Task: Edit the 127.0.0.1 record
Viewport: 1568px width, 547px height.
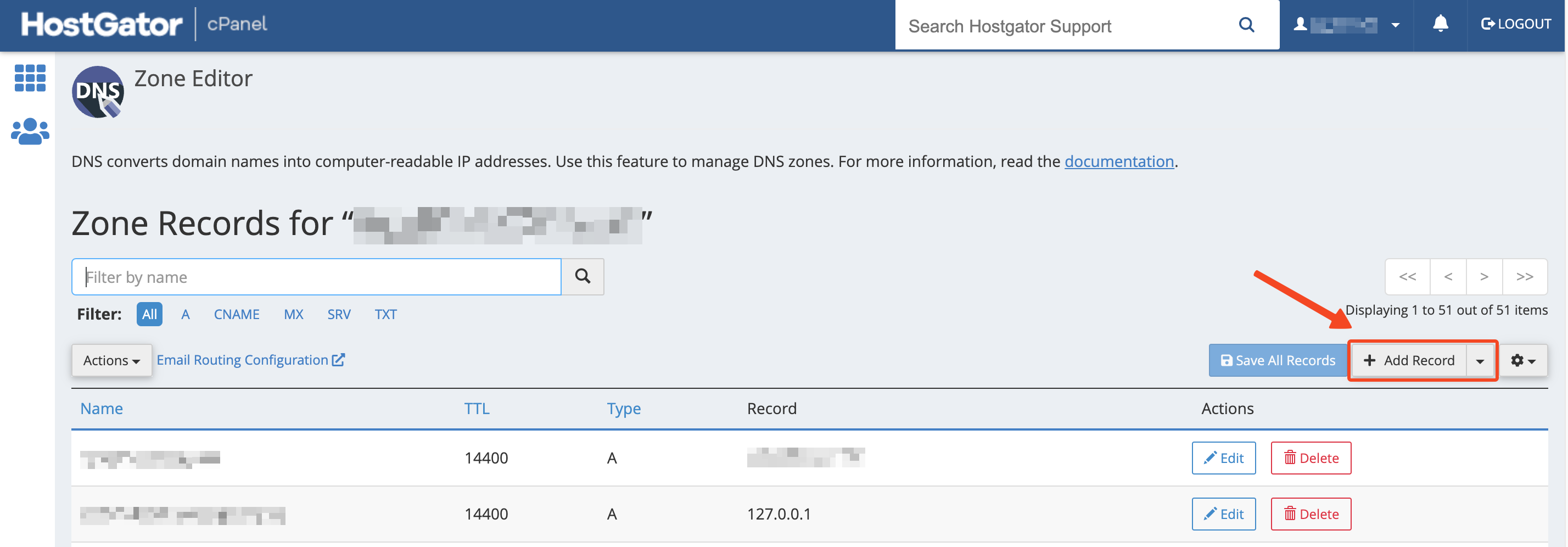Action: 1223,514
